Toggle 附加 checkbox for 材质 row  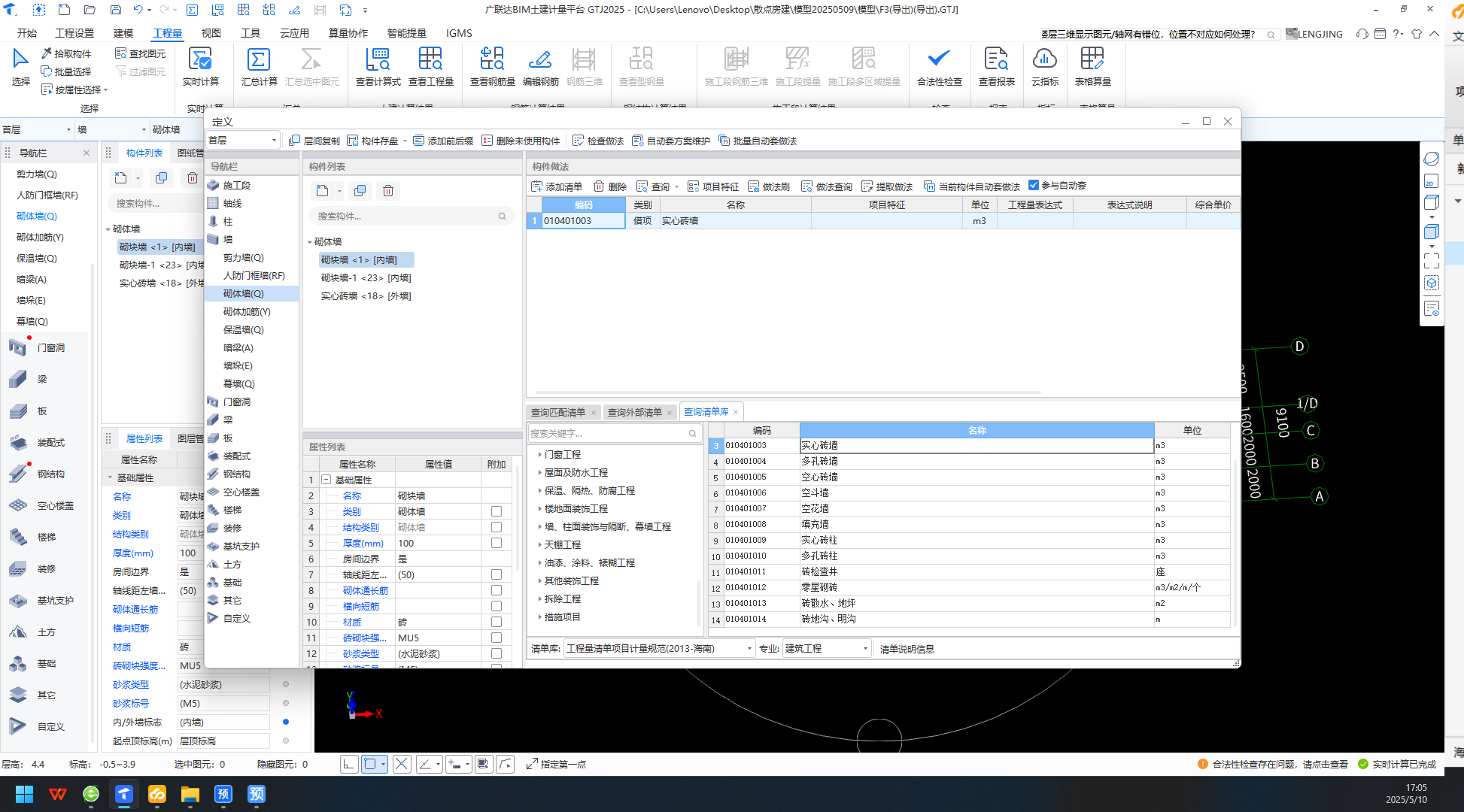pos(497,622)
